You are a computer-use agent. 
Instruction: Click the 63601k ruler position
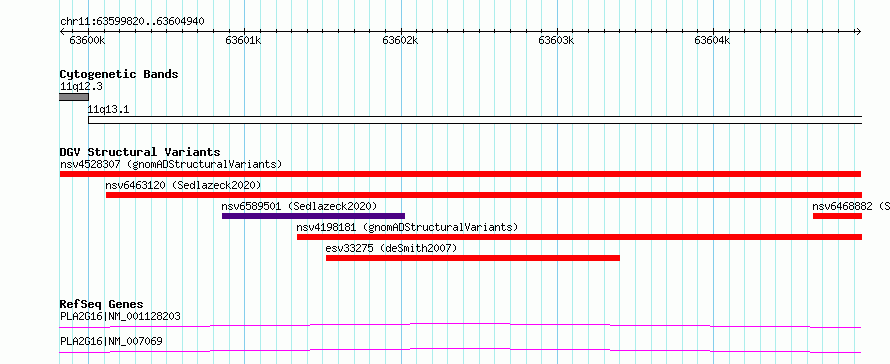(244, 40)
